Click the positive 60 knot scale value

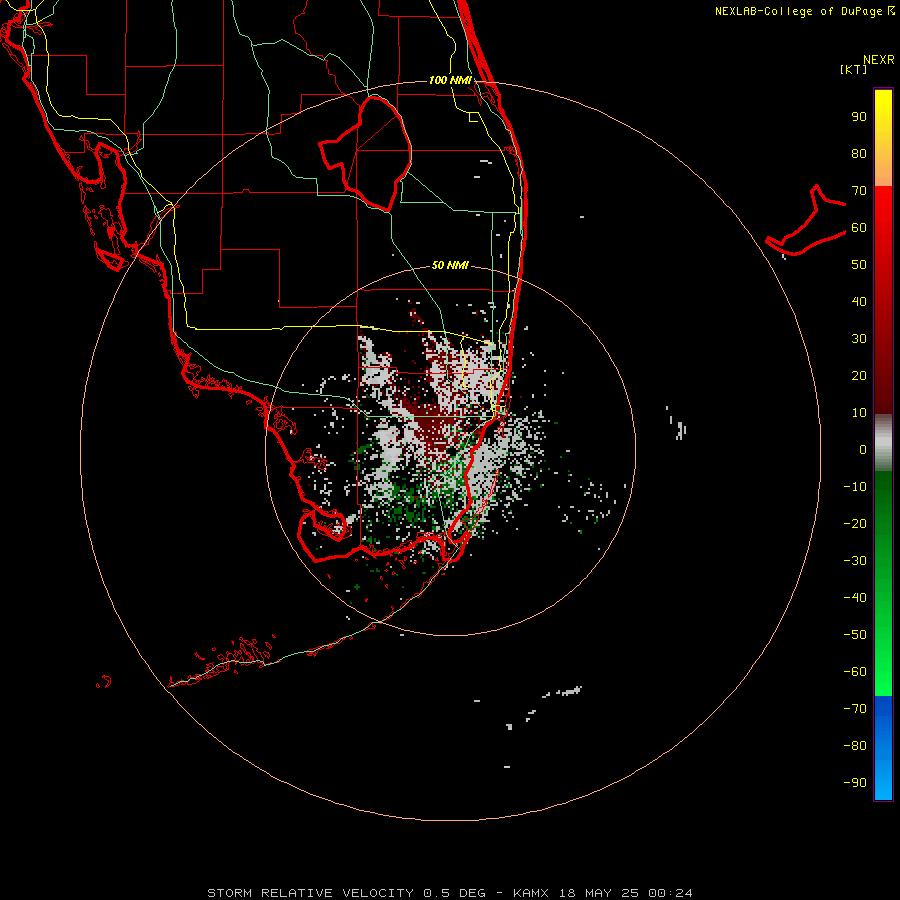tap(859, 227)
